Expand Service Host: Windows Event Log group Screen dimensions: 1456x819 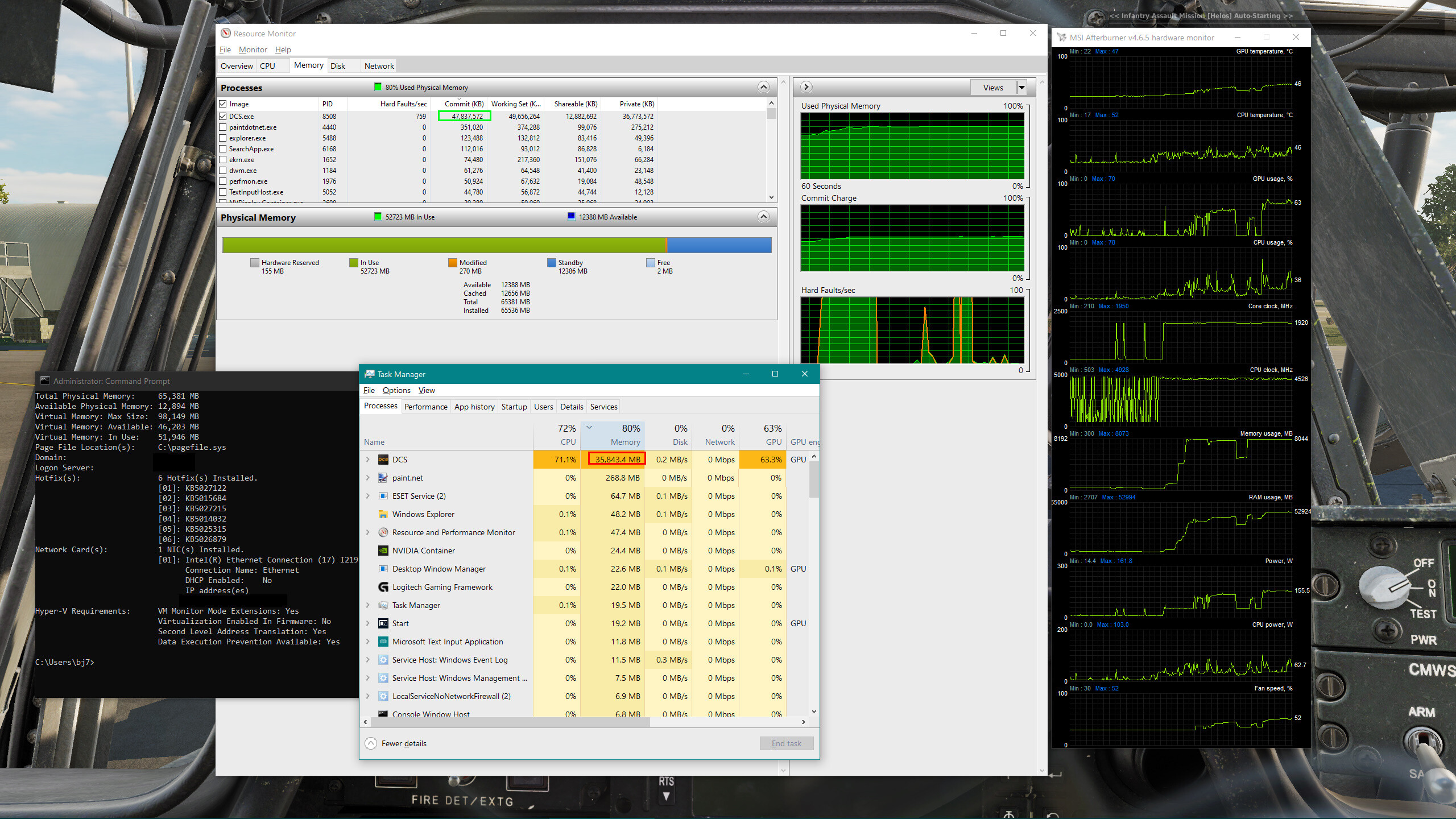368,660
